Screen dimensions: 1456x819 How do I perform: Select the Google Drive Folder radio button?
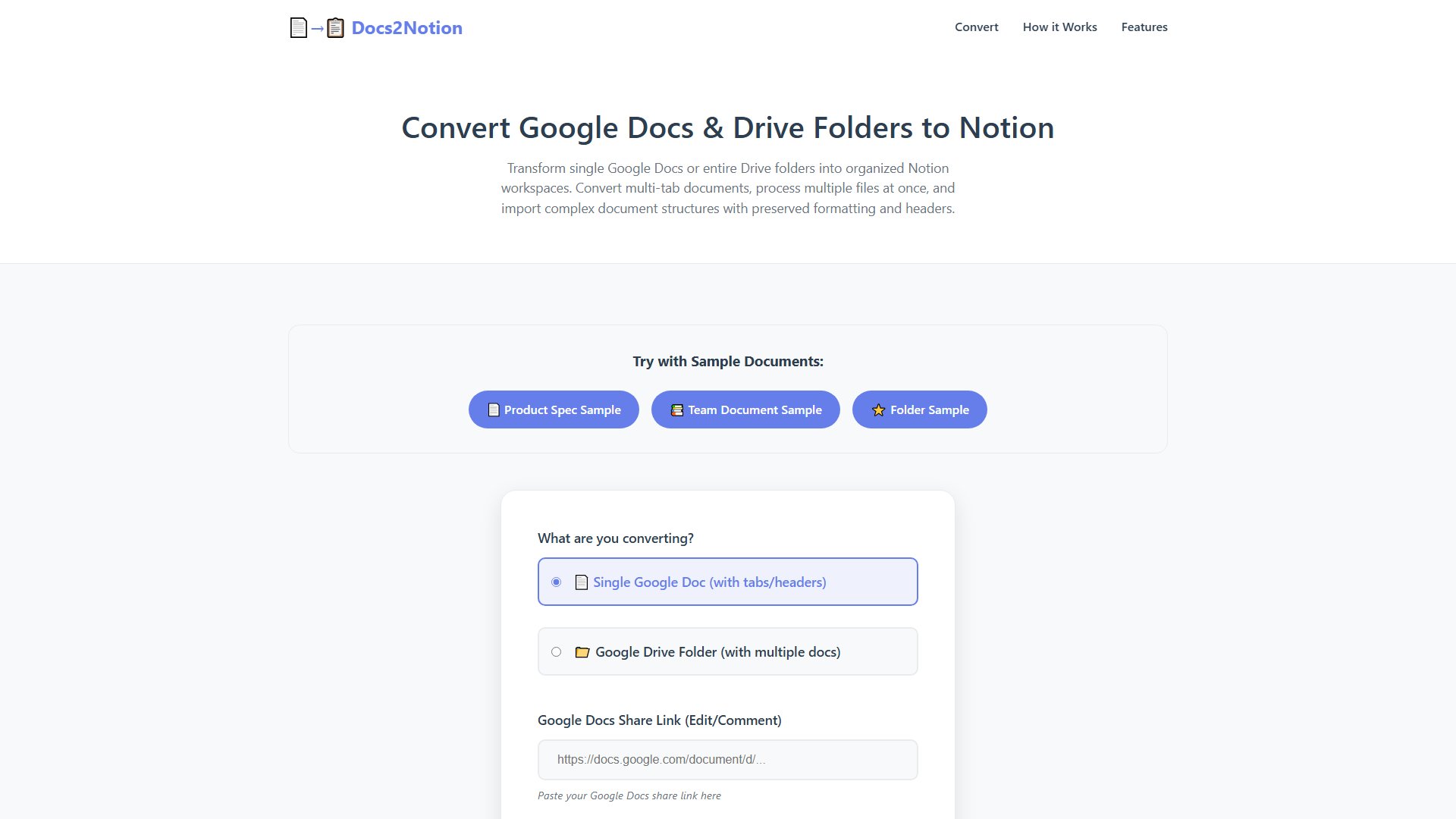pos(557,652)
